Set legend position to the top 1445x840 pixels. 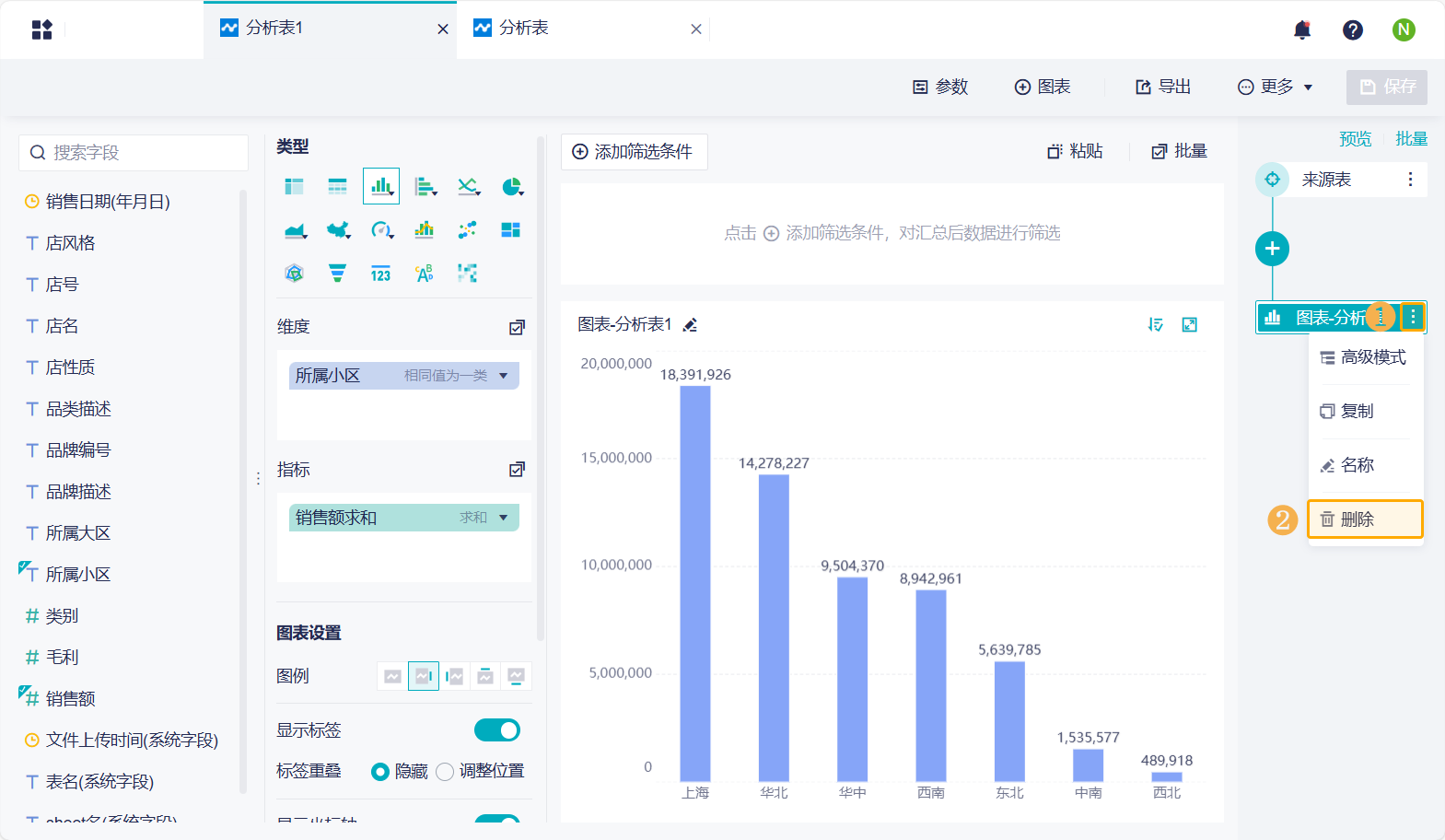click(x=485, y=677)
